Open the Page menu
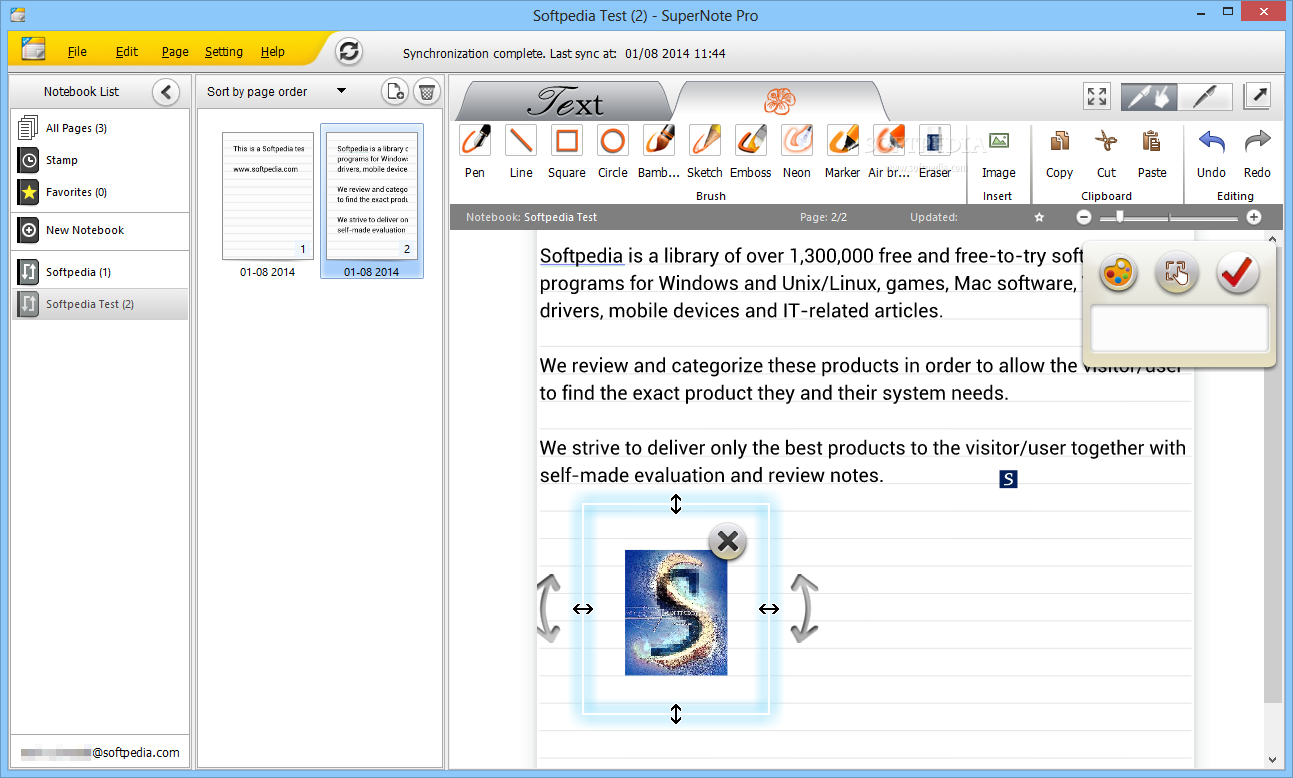 175,52
